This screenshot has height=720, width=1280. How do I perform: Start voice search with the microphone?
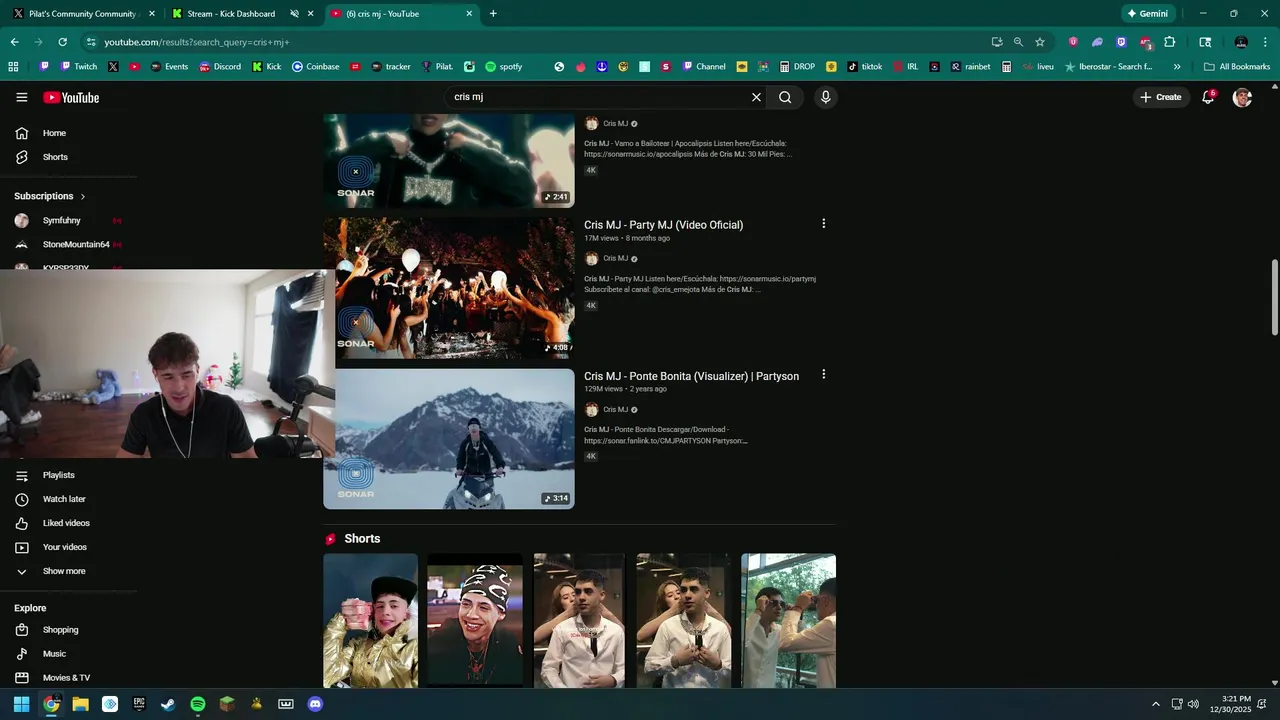click(x=825, y=97)
